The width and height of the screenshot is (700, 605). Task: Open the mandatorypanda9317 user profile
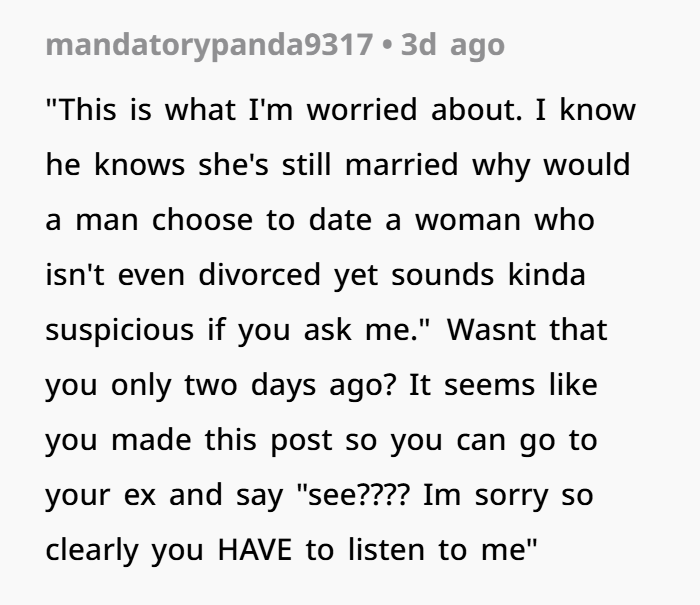[x=208, y=46]
